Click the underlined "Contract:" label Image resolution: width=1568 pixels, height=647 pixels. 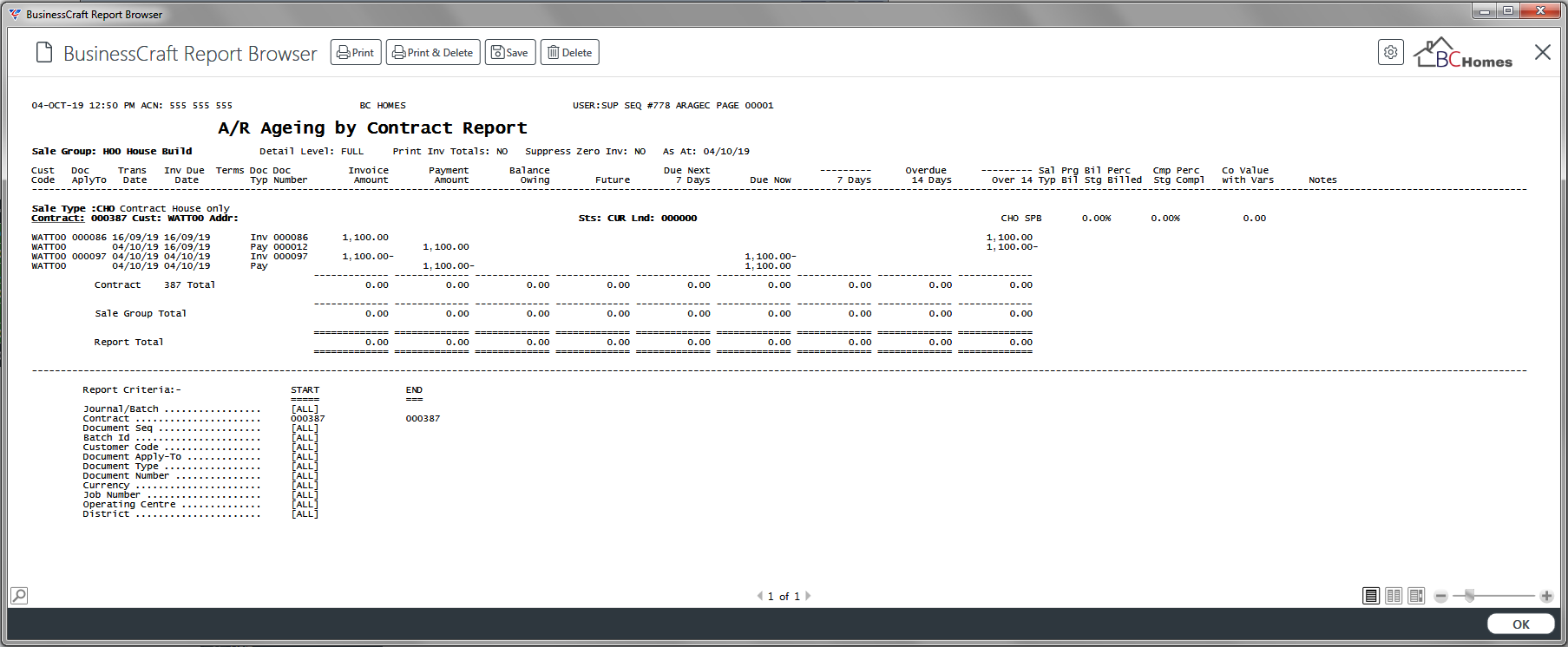pos(58,219)
